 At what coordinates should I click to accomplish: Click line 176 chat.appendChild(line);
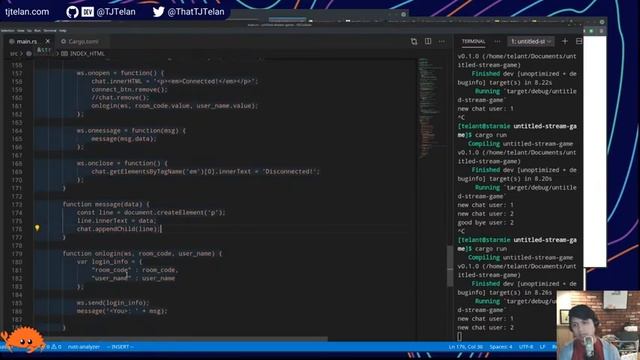(119, 229)
